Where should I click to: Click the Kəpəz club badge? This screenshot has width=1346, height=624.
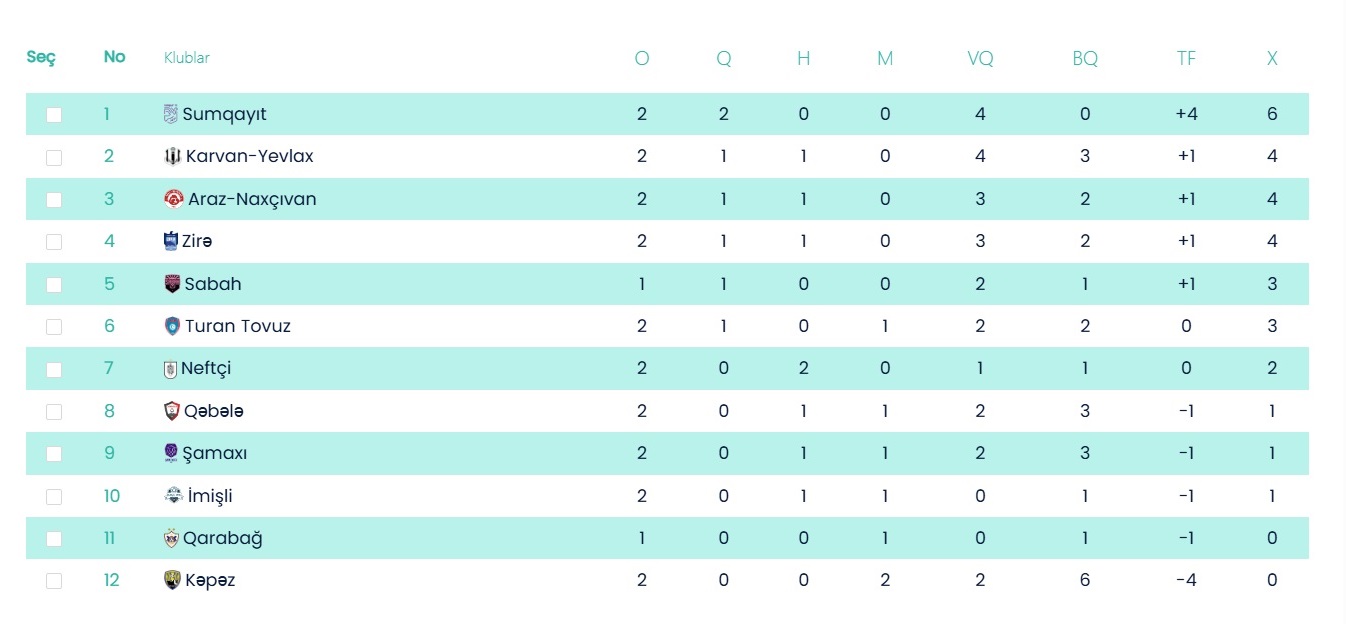(x=172, y=580)
